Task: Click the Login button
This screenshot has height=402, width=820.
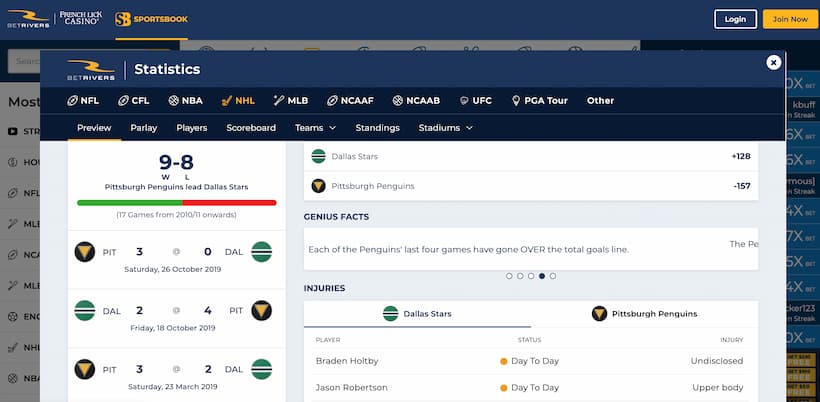Action: tap(735, 19)
